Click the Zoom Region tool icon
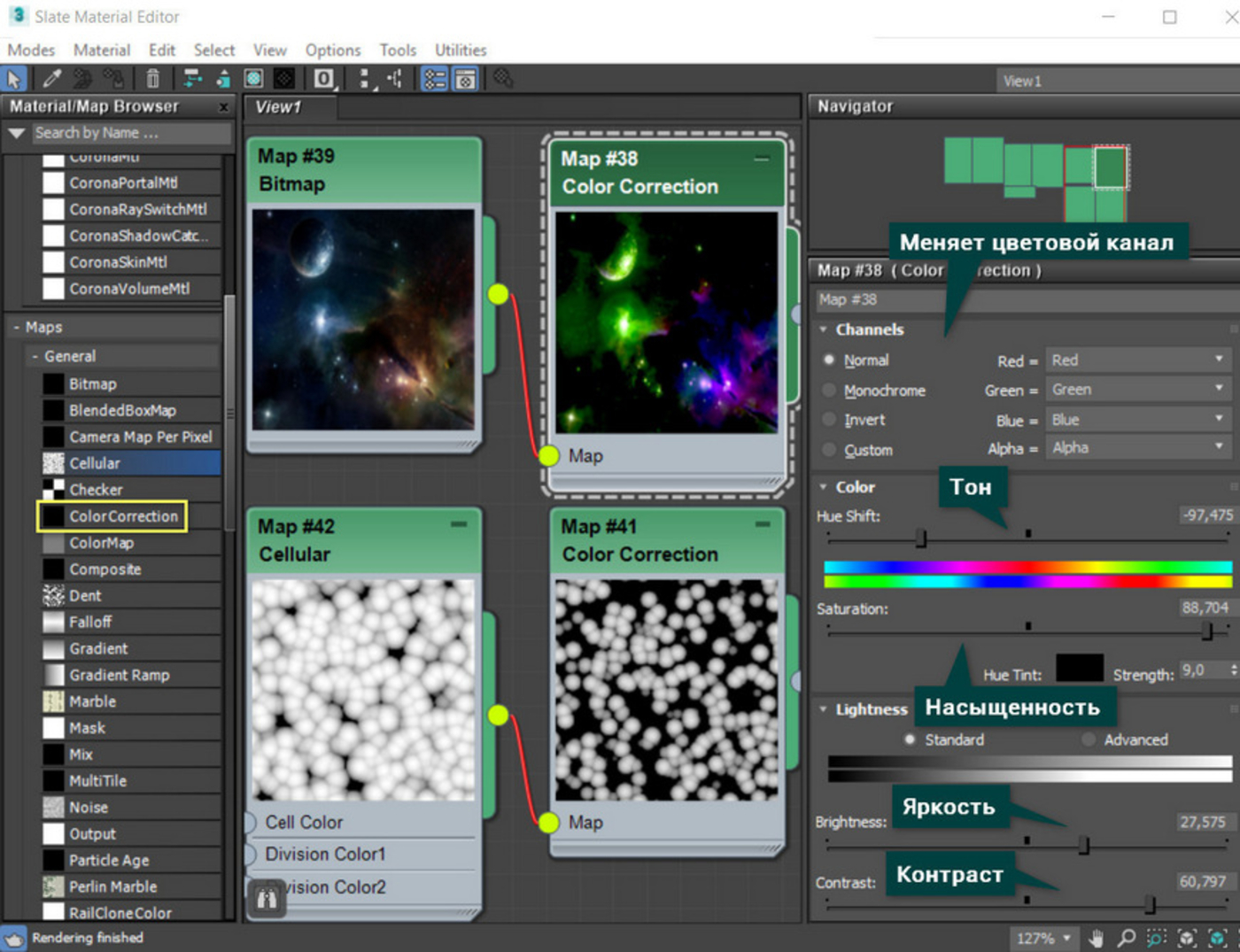Screen dimensions: 1240x952 (x=1156, y=938)
